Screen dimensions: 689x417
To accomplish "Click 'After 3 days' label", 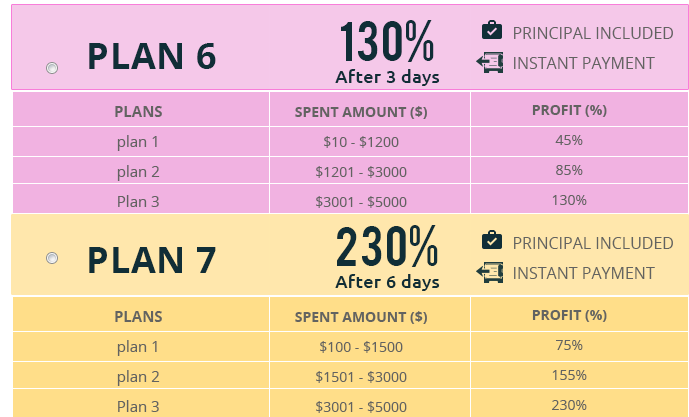I will (x=387, y=76).
